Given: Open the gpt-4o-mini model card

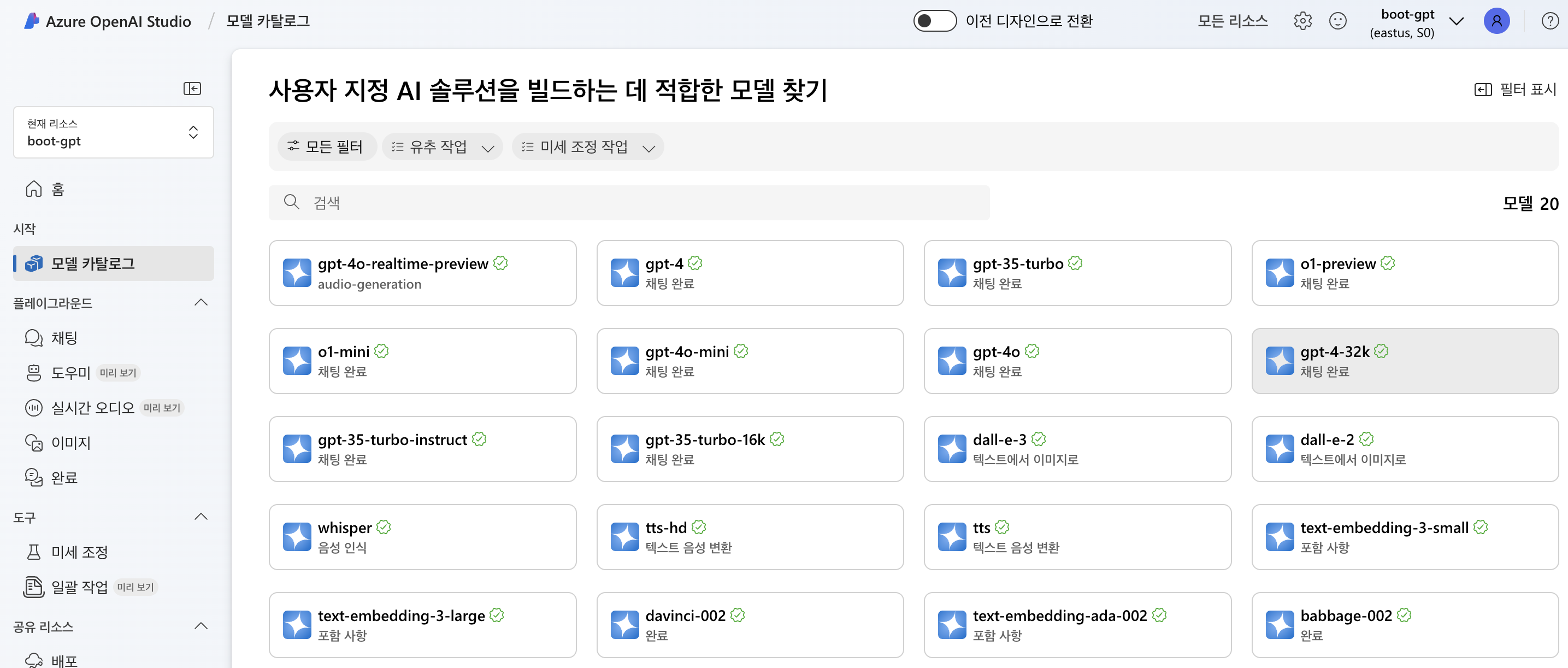Looking at the screenshot, I should [749, 361].
